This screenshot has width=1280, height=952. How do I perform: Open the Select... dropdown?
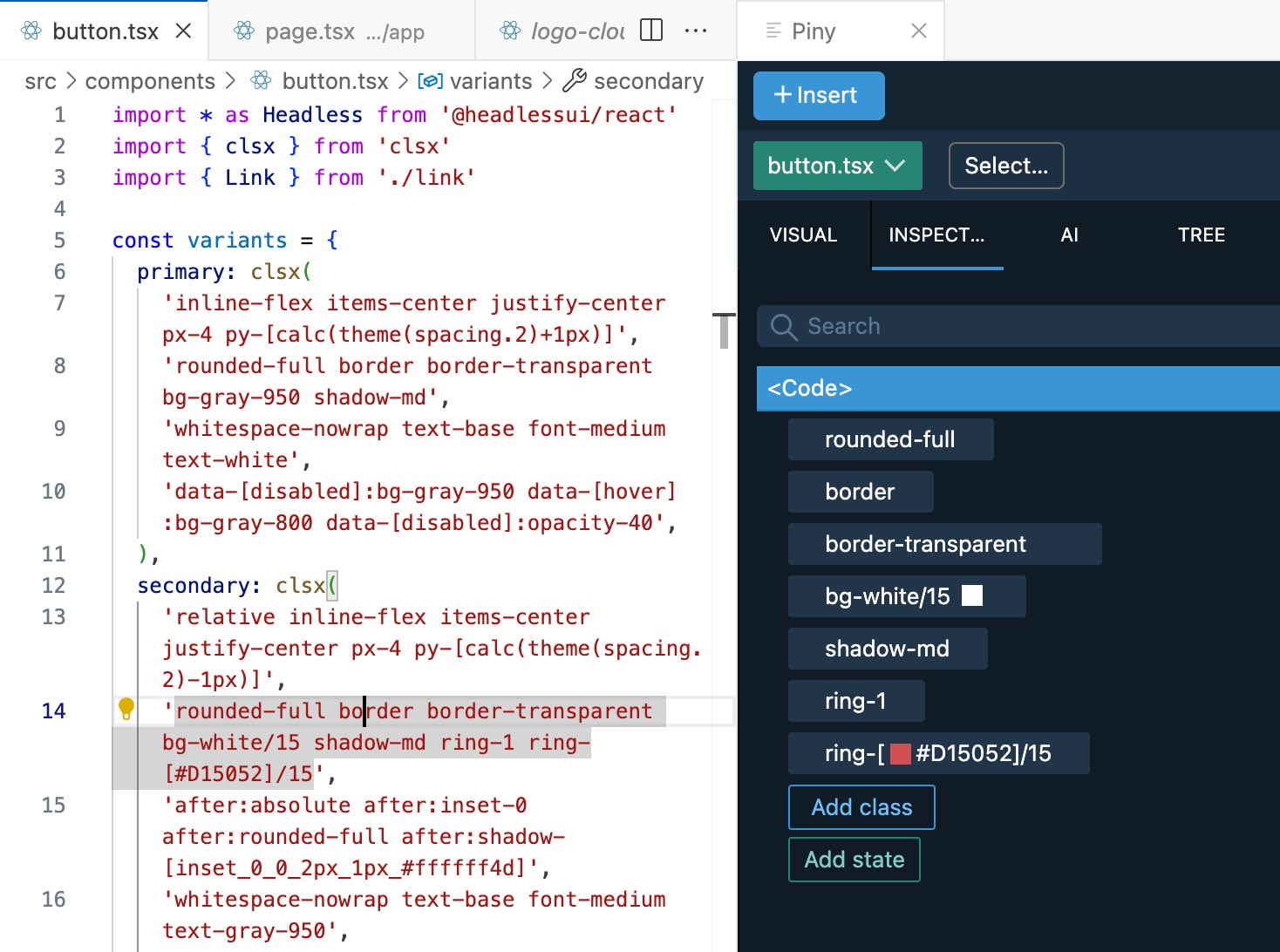1006,166
